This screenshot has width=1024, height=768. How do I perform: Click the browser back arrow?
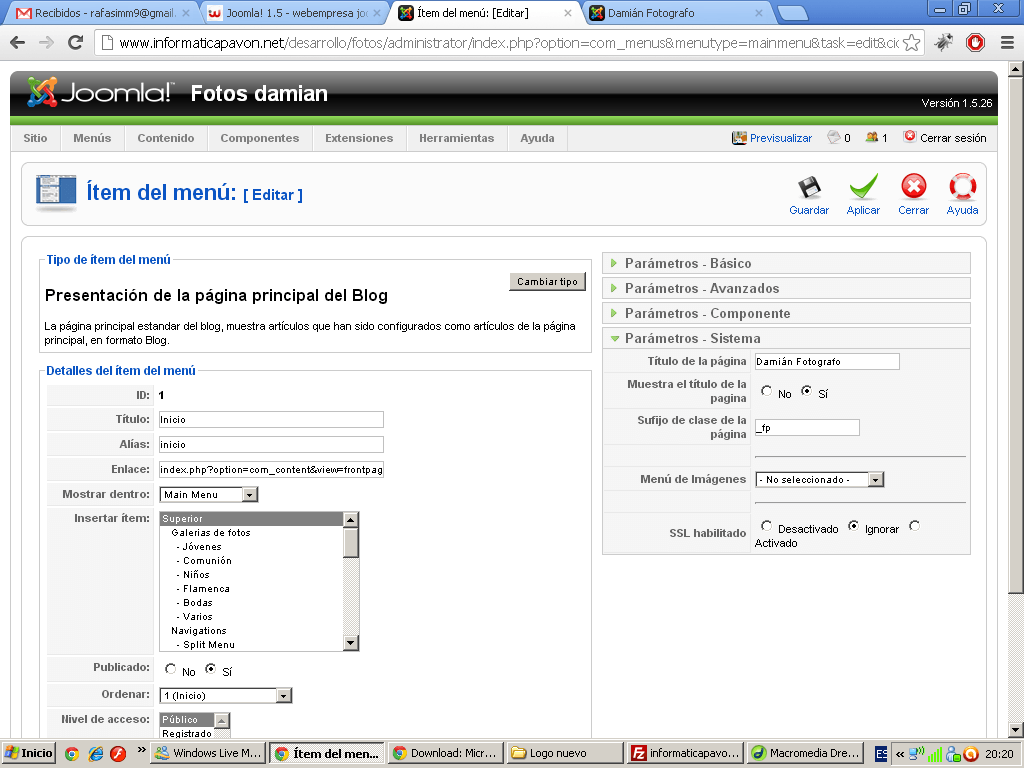tap(18, 43)
